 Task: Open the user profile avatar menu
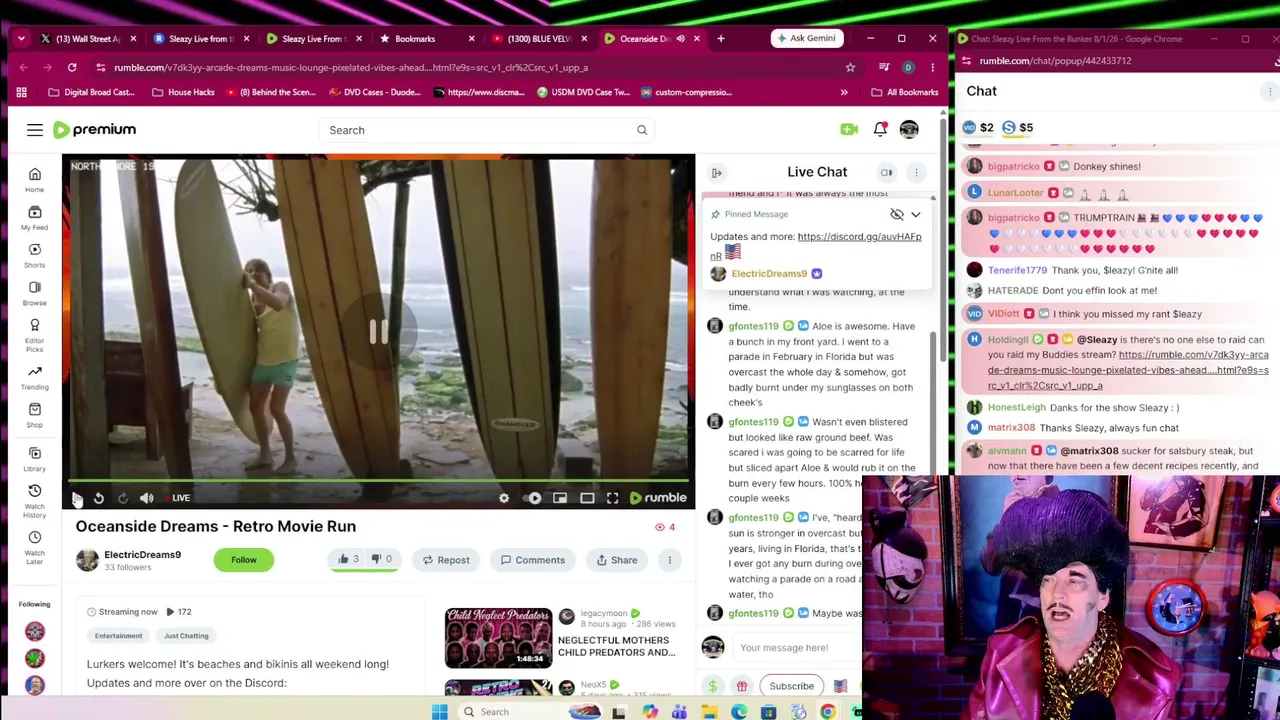[909, 130]
